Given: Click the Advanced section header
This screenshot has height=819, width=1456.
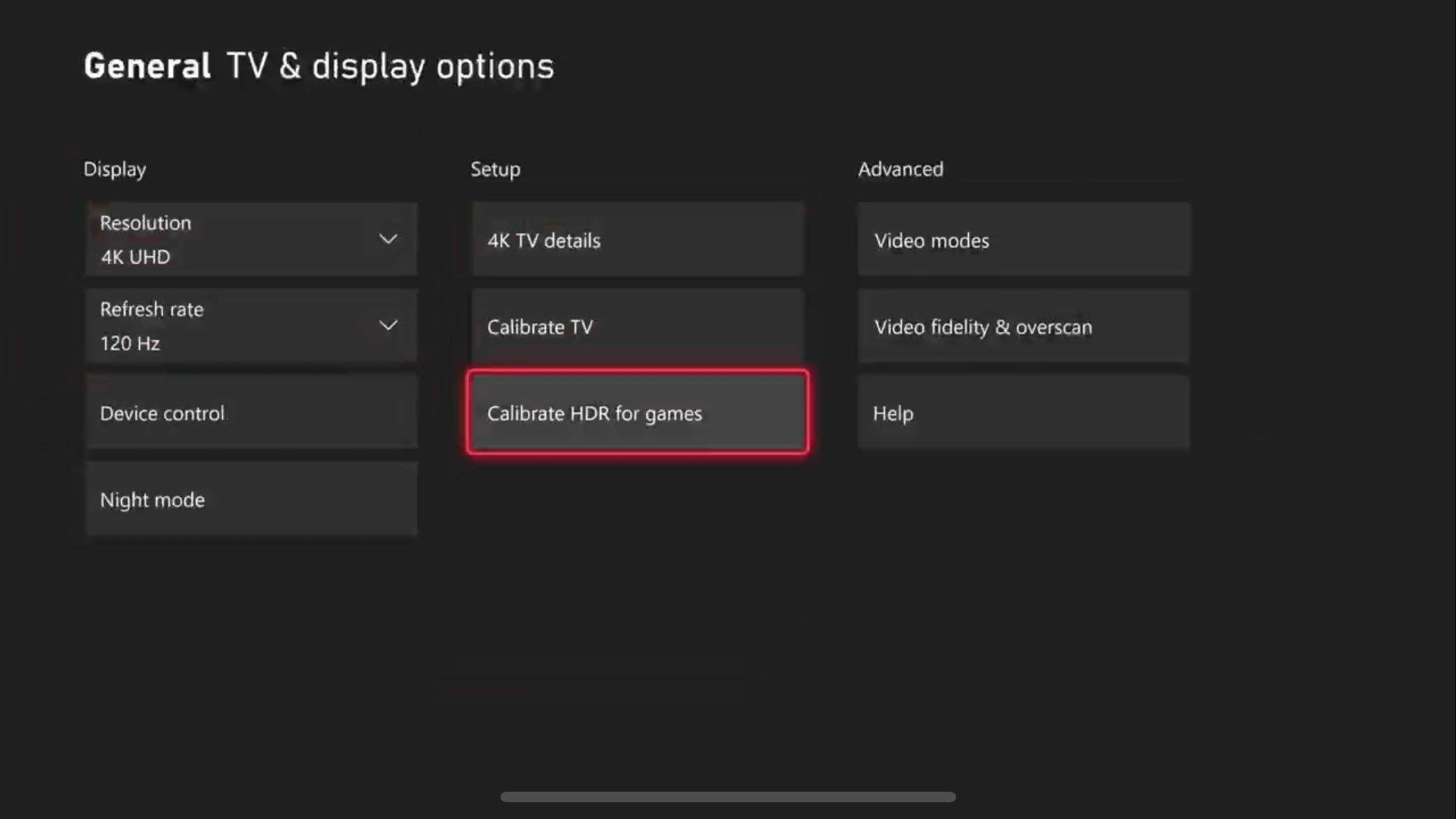Looking at the screenshot, I should [x=901, y=169].
